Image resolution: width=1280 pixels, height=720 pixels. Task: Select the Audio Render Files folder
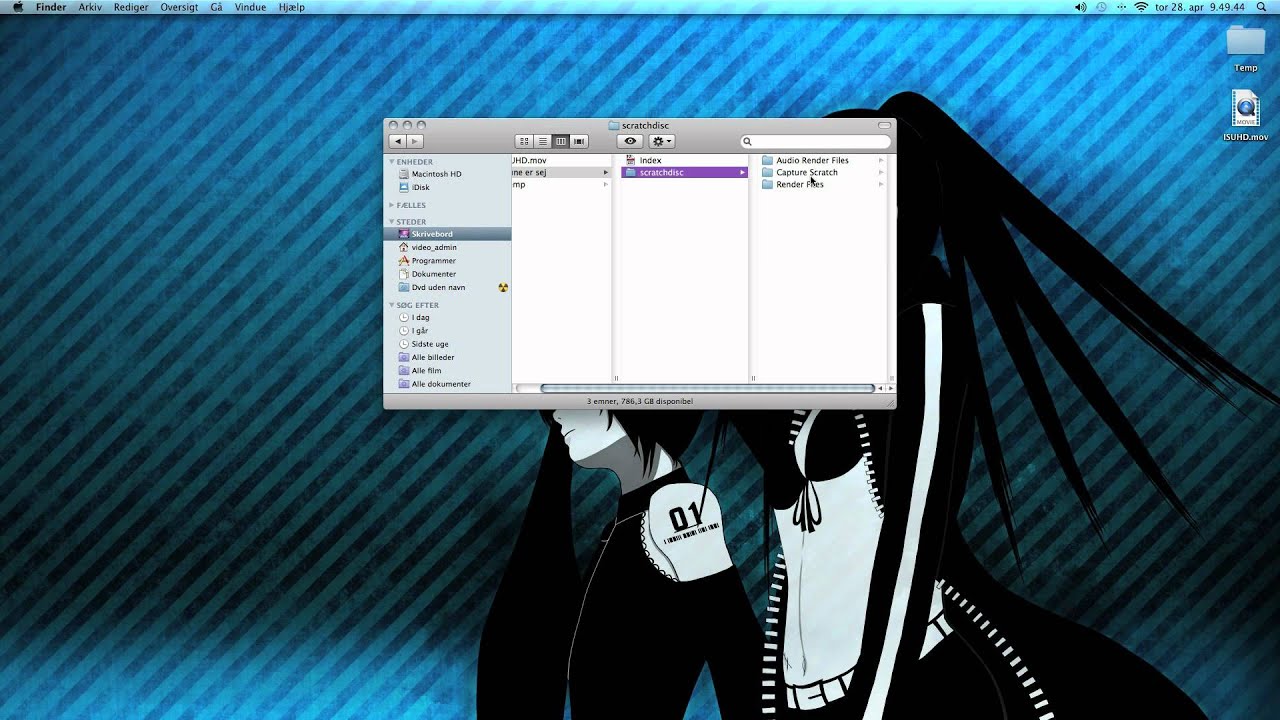[822, 160]
